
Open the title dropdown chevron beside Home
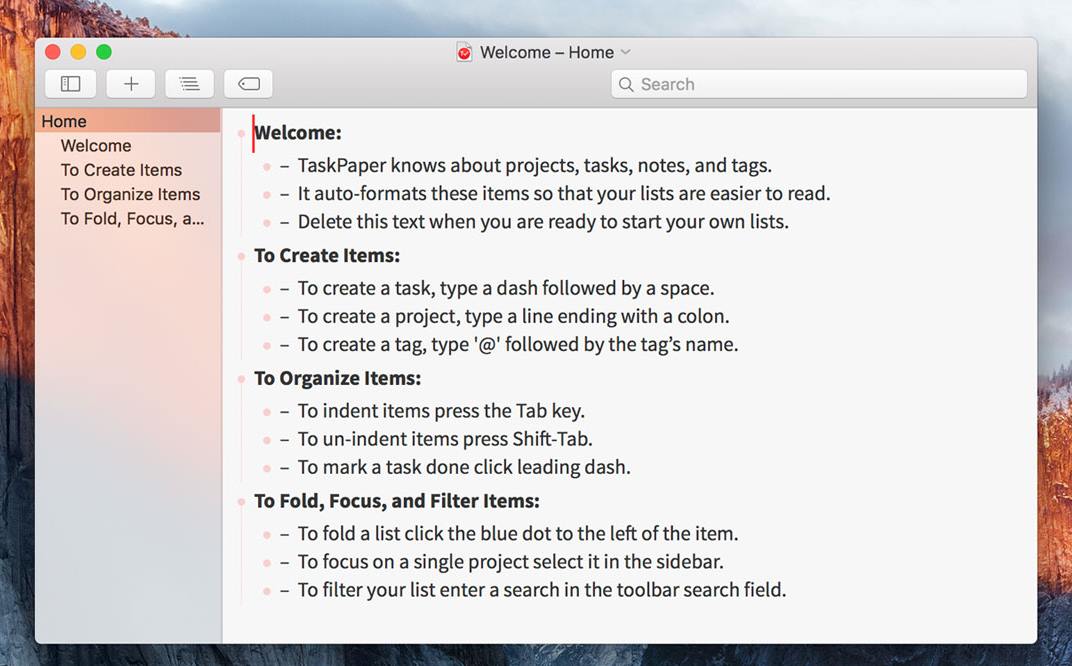point(626,52)
